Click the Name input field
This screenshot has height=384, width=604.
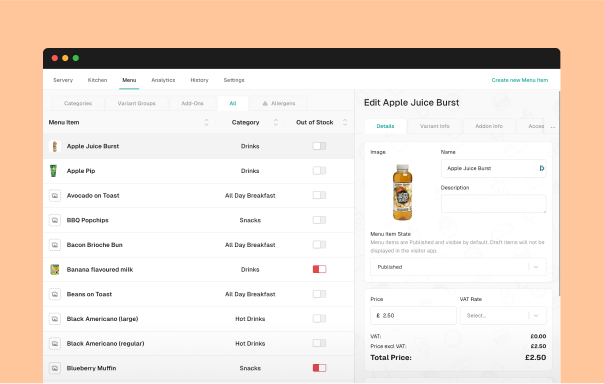pos(493,168)
